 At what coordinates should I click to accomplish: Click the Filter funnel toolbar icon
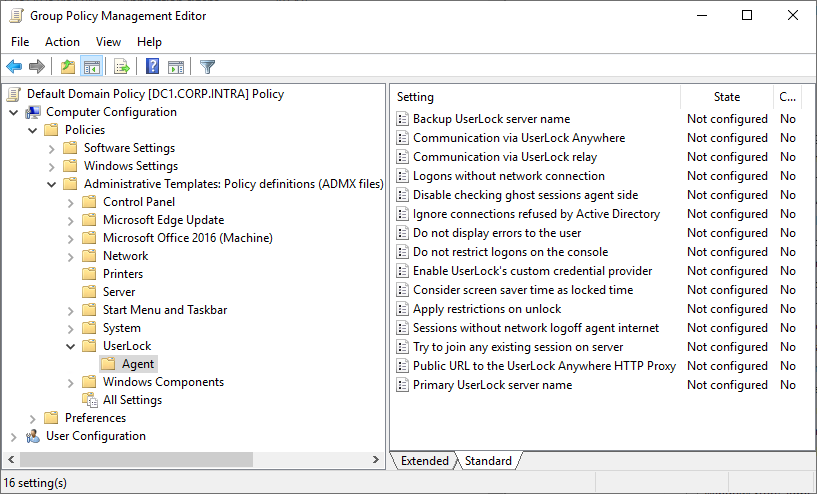click(207, 67)
